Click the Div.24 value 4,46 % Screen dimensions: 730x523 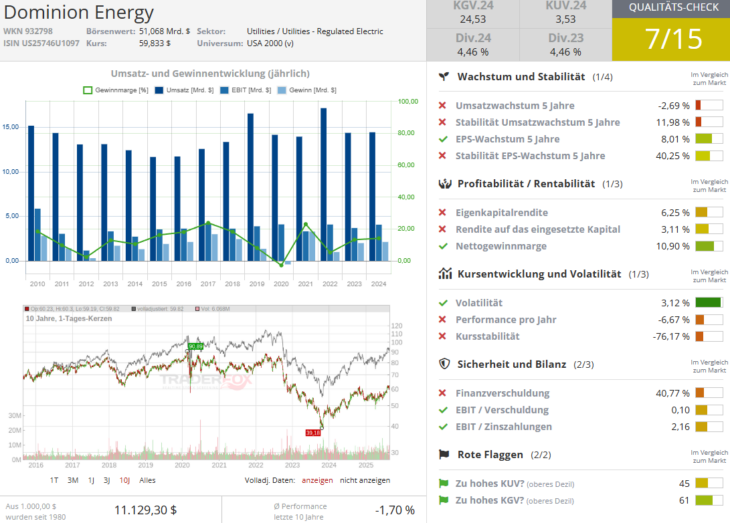click(473, 52)
